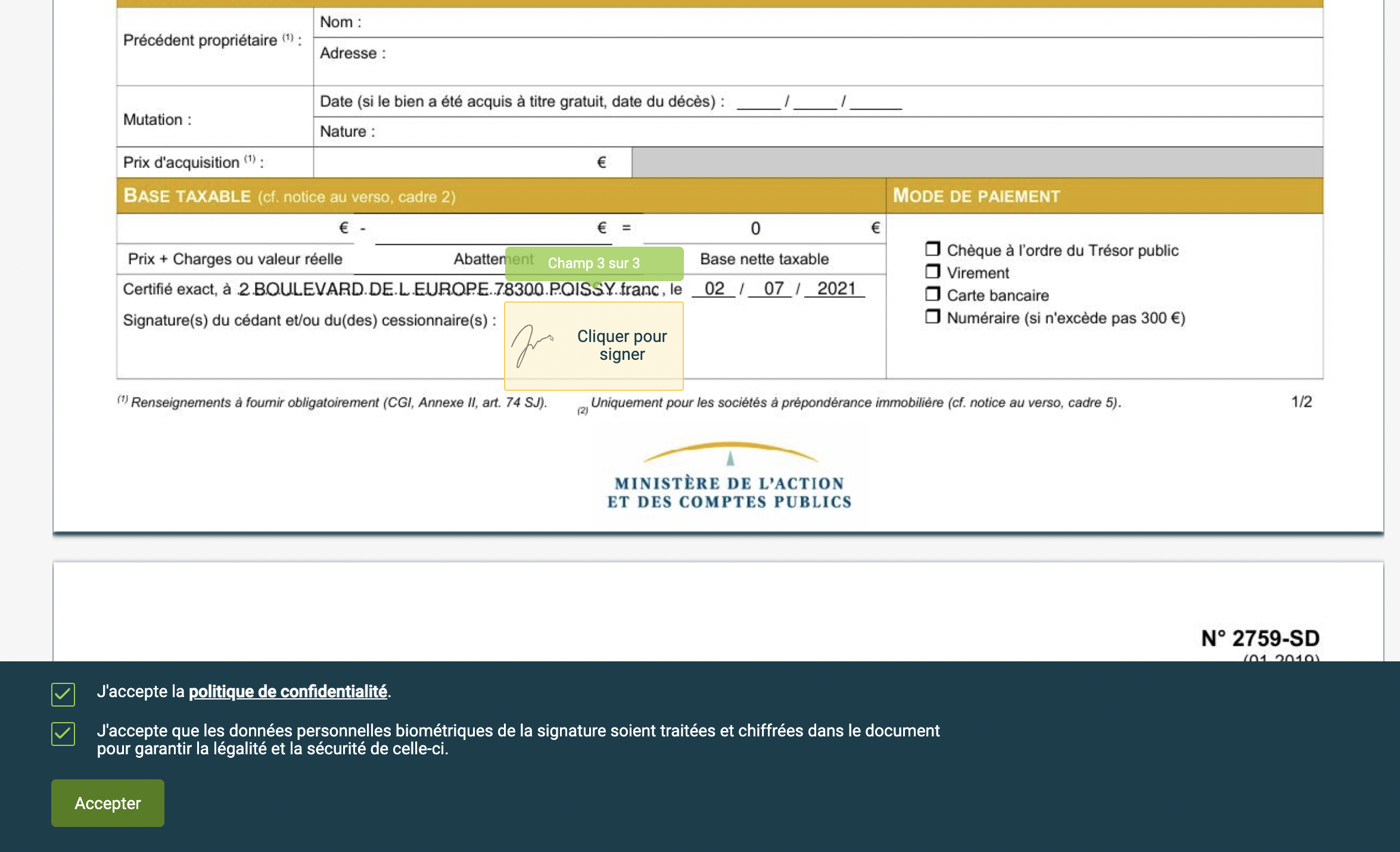Image resolution: width=1400 pixels, height=852 pixels.
Task: Select the Champ 3 sur 3 indicator badge
Action: click(595, 263)
